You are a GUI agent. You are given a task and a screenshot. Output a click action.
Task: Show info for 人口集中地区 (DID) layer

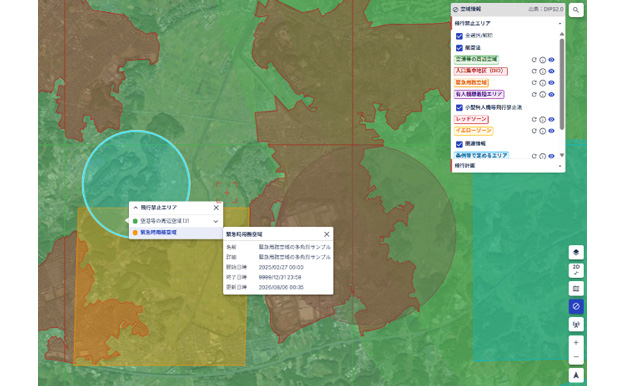542,71
